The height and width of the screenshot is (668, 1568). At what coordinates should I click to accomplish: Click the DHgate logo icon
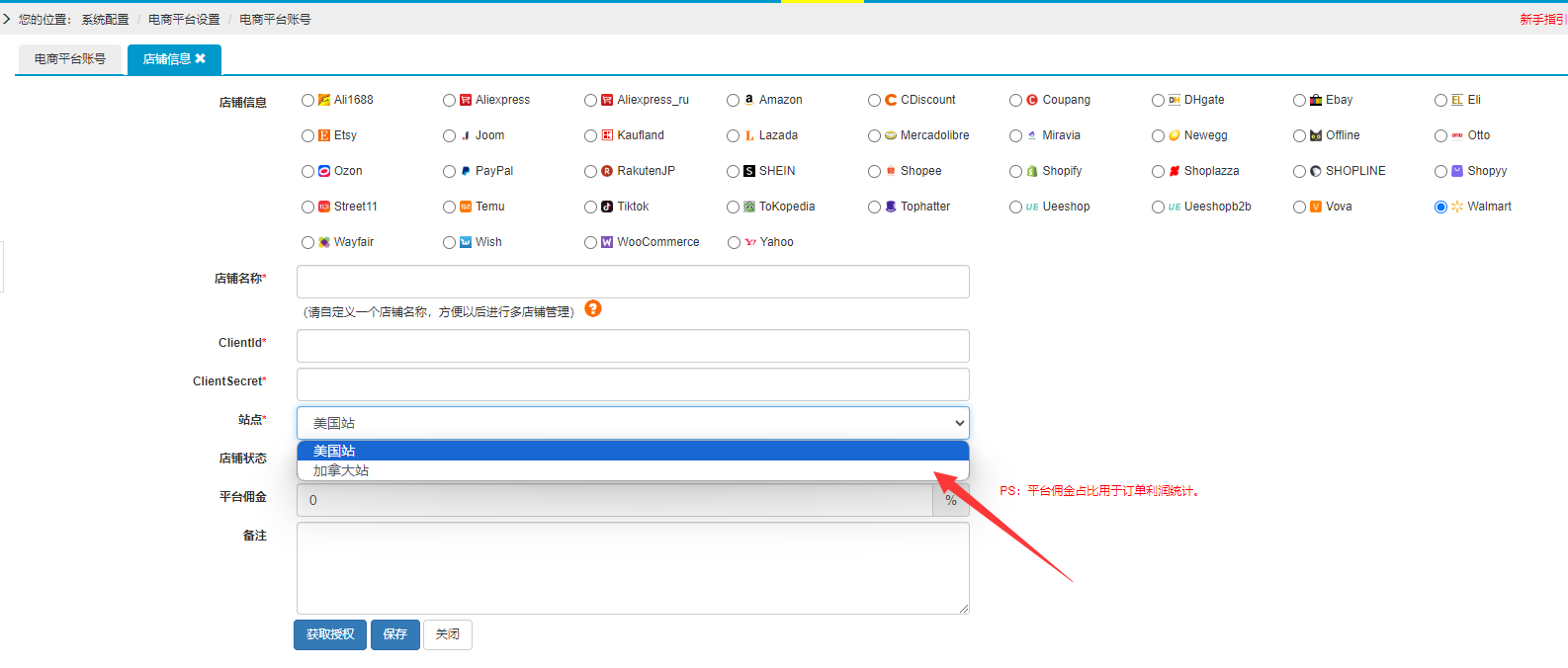coord(1175,100)
